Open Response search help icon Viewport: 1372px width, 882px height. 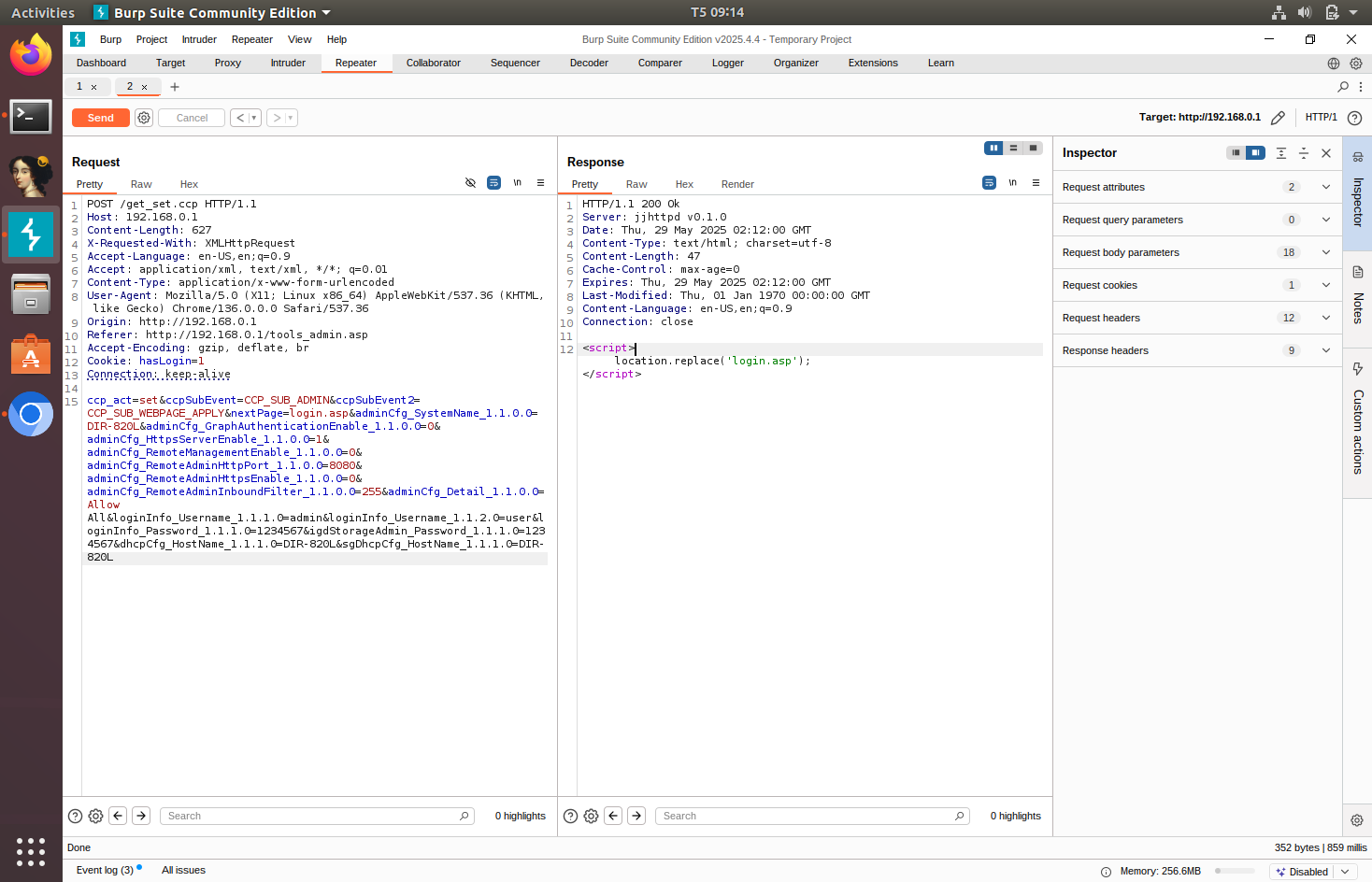coord(570,816)
